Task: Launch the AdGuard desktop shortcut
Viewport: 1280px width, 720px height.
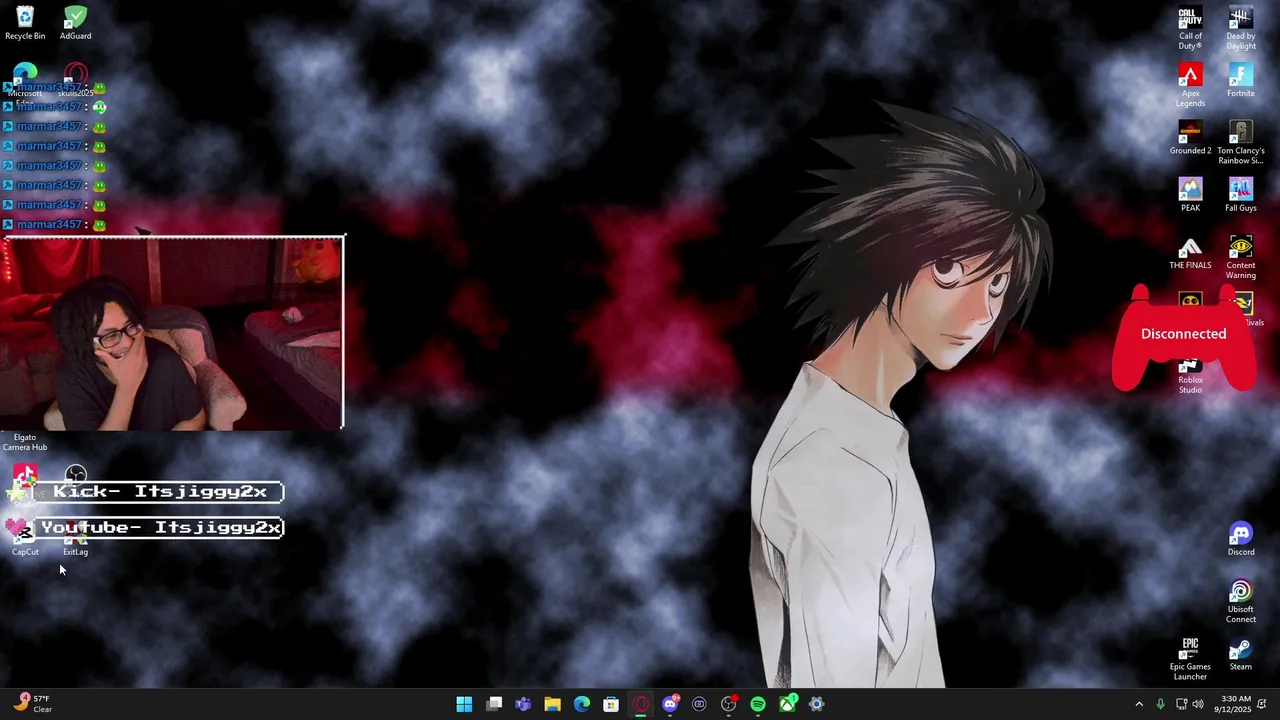Action: pyautogui.click(x=75, y=23)
